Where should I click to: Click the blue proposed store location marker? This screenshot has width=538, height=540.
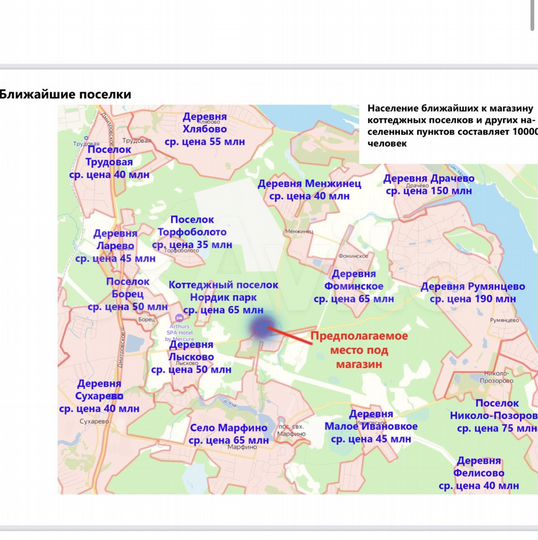[263, 327]
